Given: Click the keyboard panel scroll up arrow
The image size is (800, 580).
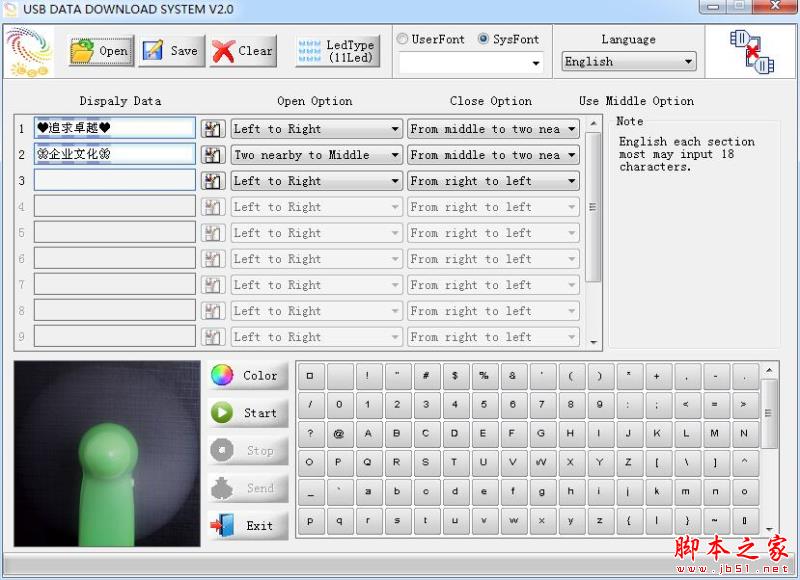Looking at the screenshot, I should pos(769,370).
